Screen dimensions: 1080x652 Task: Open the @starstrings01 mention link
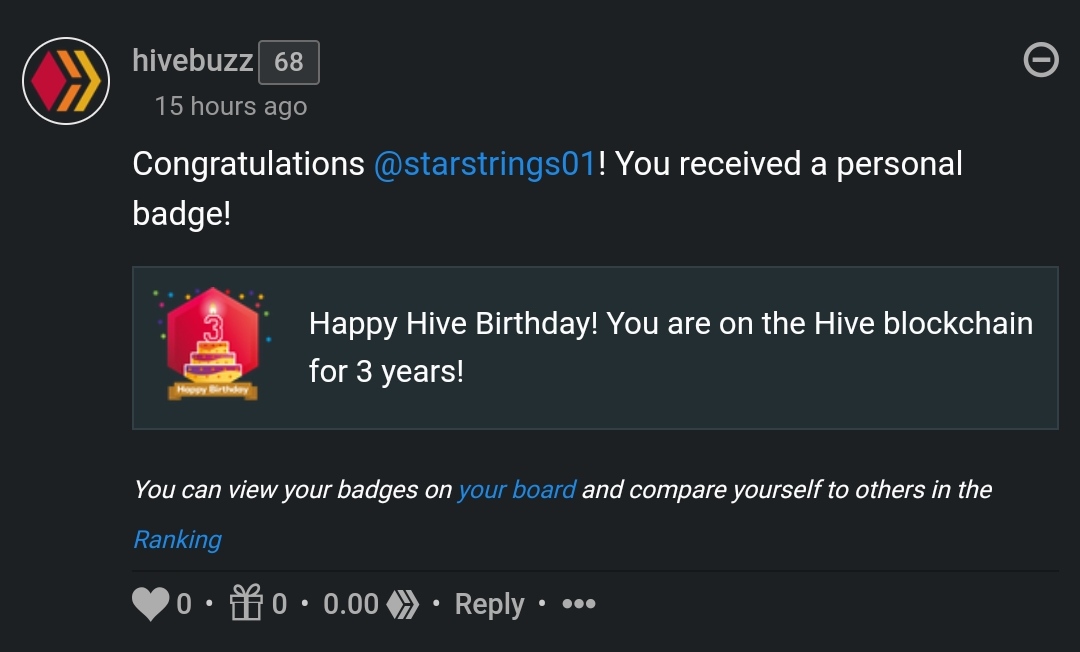click(x=485, y=164)
